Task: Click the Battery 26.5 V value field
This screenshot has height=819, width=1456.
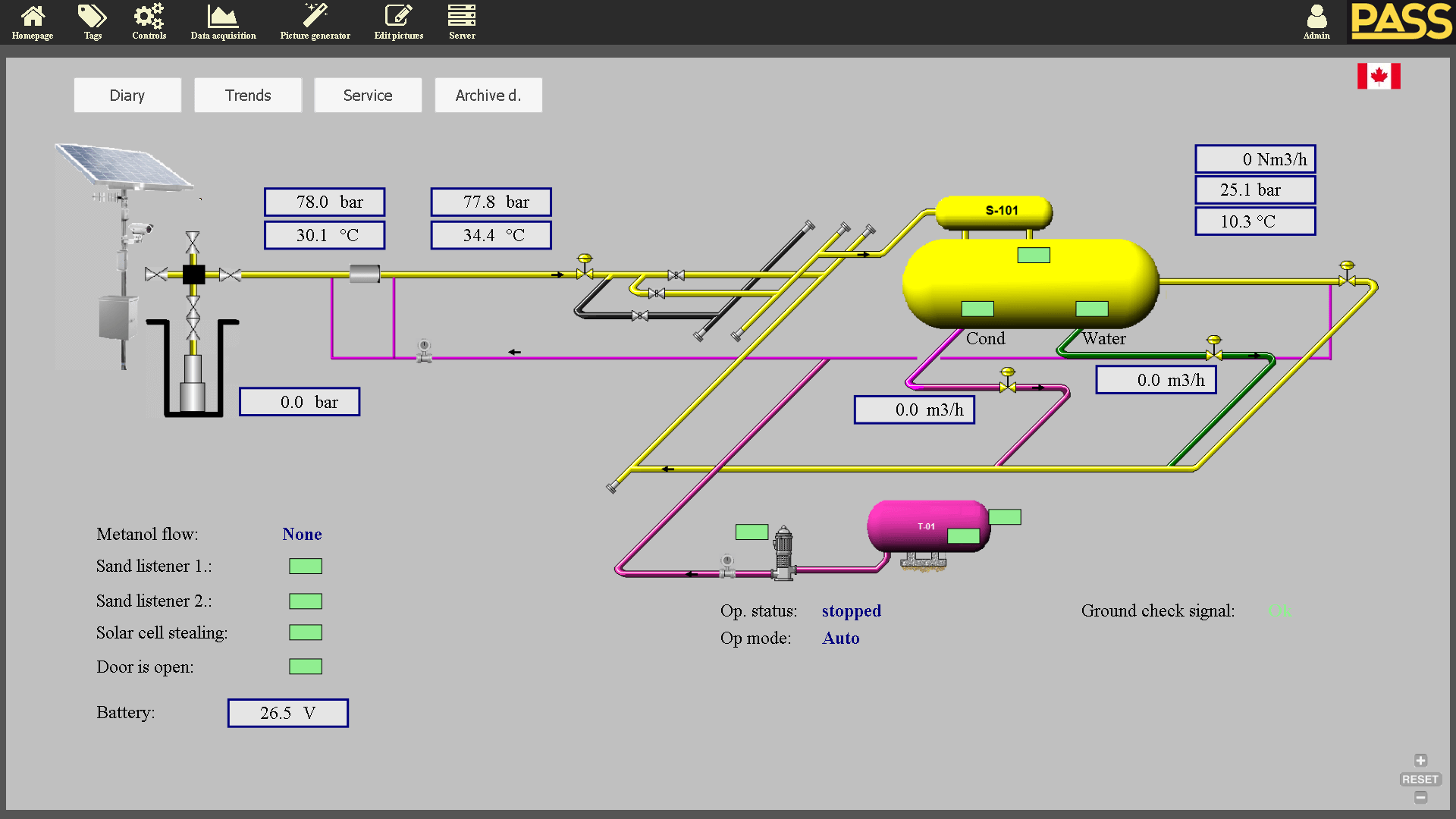Action: tap(288, 713)
